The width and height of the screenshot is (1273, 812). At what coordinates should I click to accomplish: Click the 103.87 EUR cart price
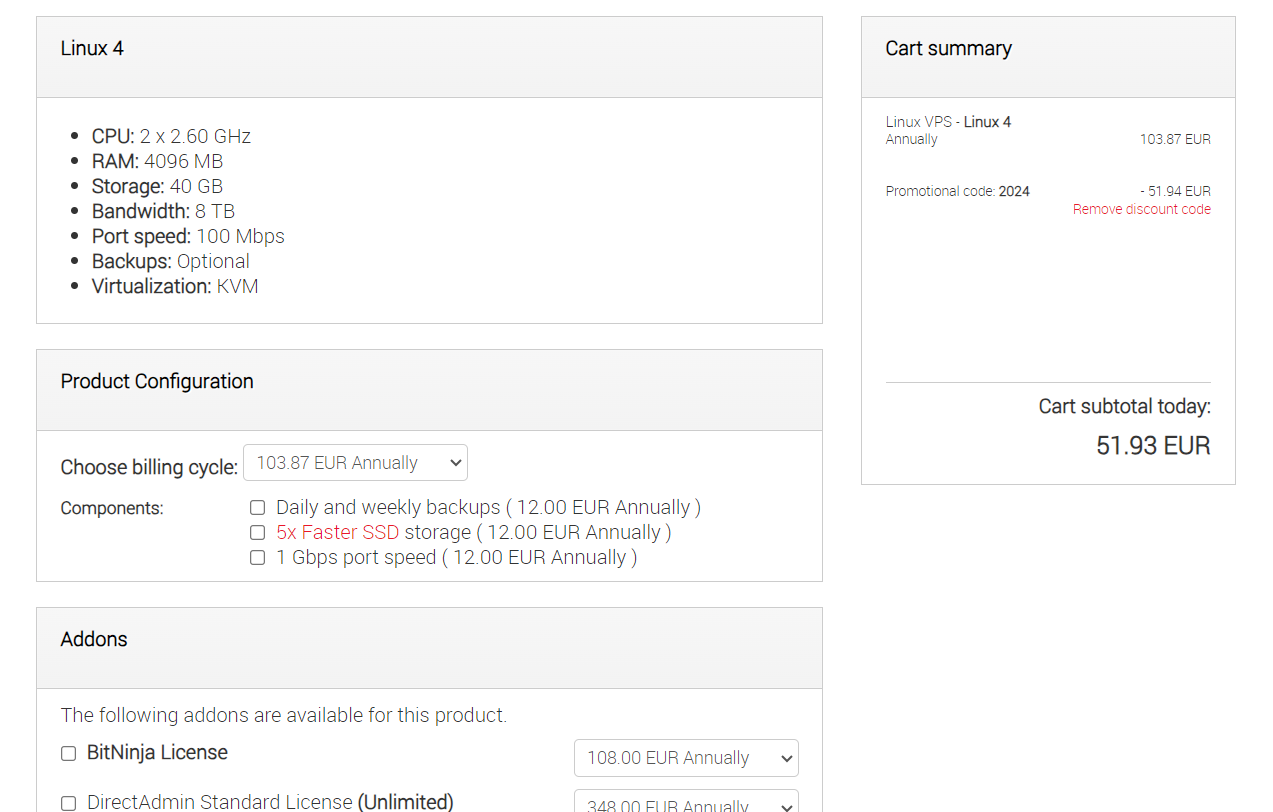1175,139
